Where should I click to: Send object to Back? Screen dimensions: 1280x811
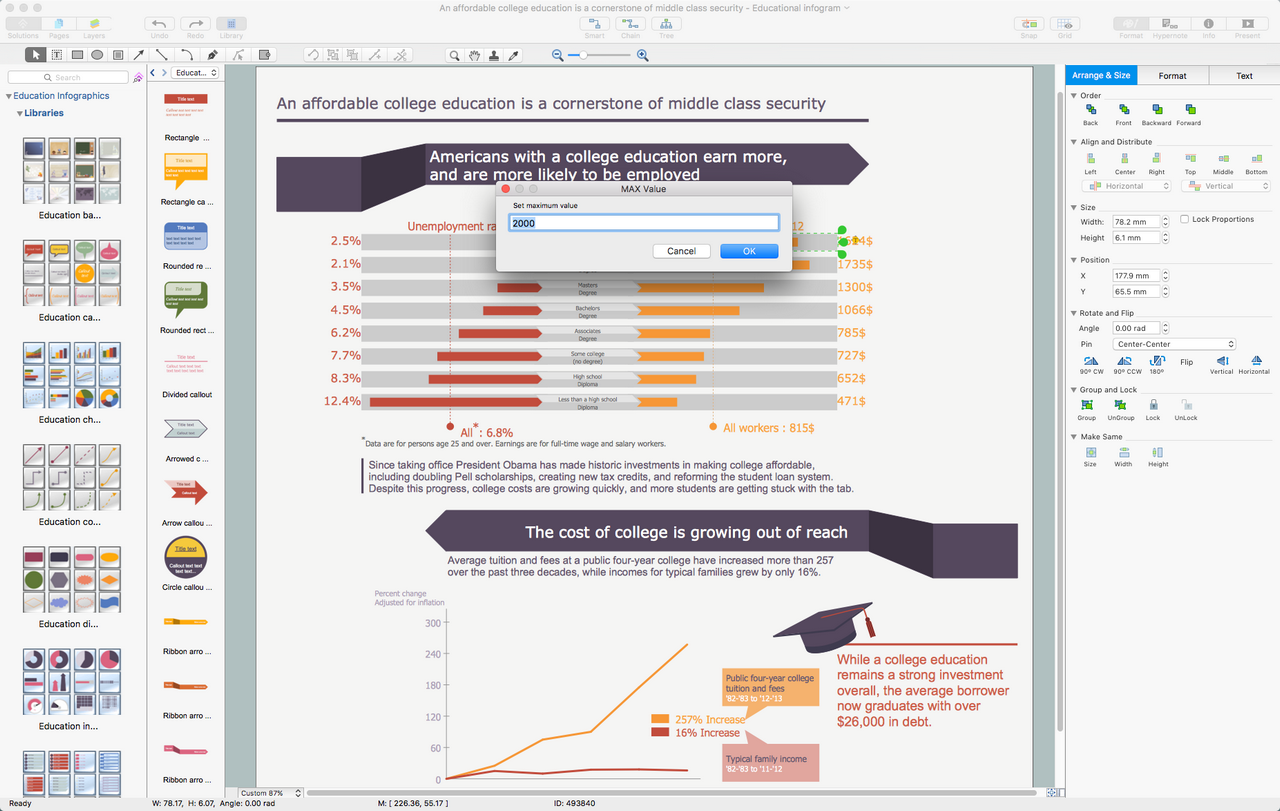[x=1090, y=109]
